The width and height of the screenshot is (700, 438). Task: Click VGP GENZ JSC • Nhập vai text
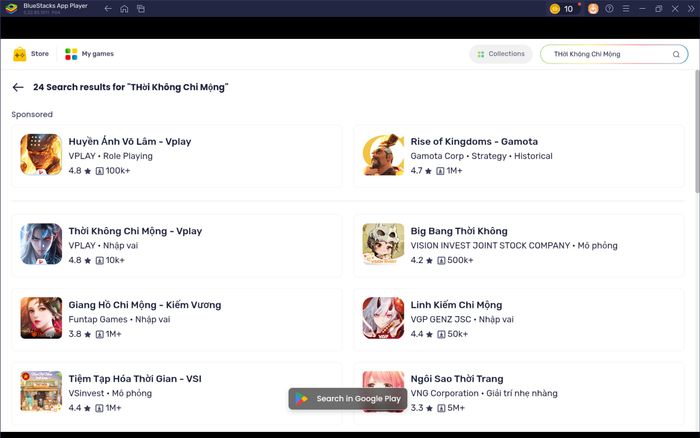(462, 320)
